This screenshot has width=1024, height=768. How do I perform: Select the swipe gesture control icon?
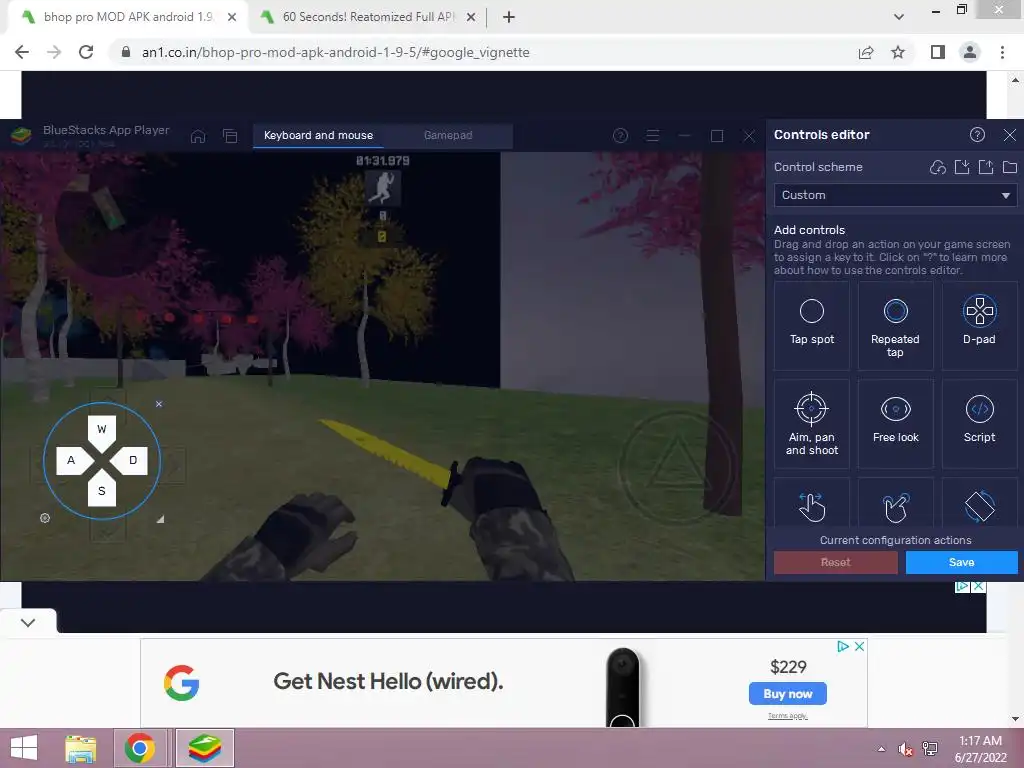coord(812,507)
